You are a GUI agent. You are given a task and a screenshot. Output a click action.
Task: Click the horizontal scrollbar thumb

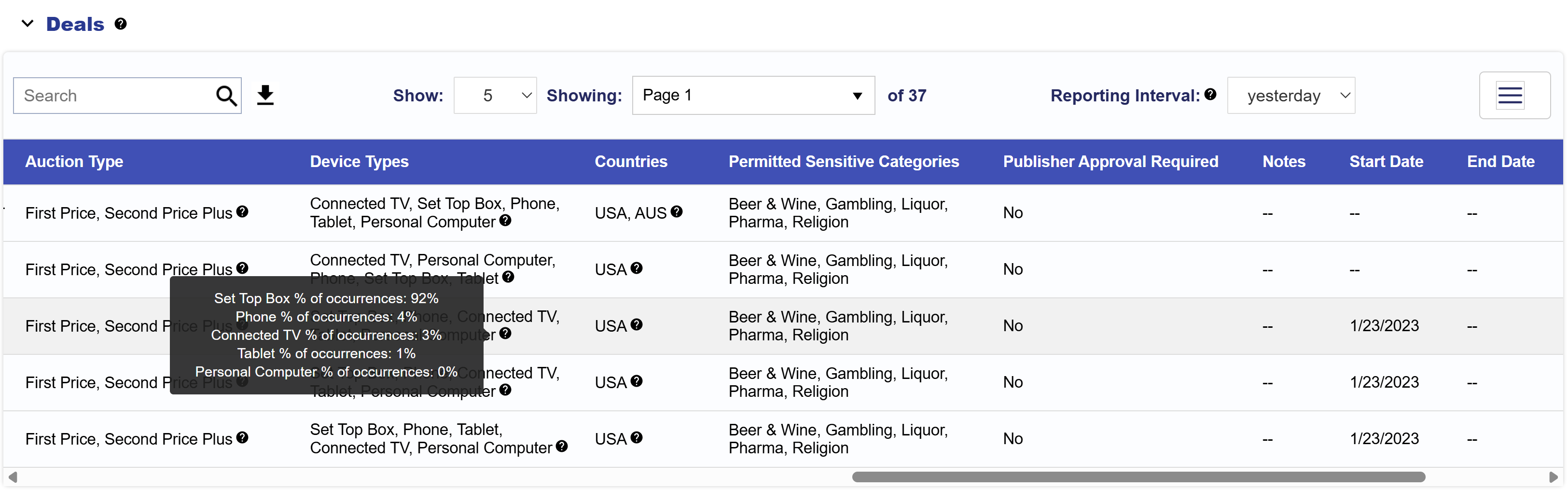pyautogui.click(x=1138, y=476)
